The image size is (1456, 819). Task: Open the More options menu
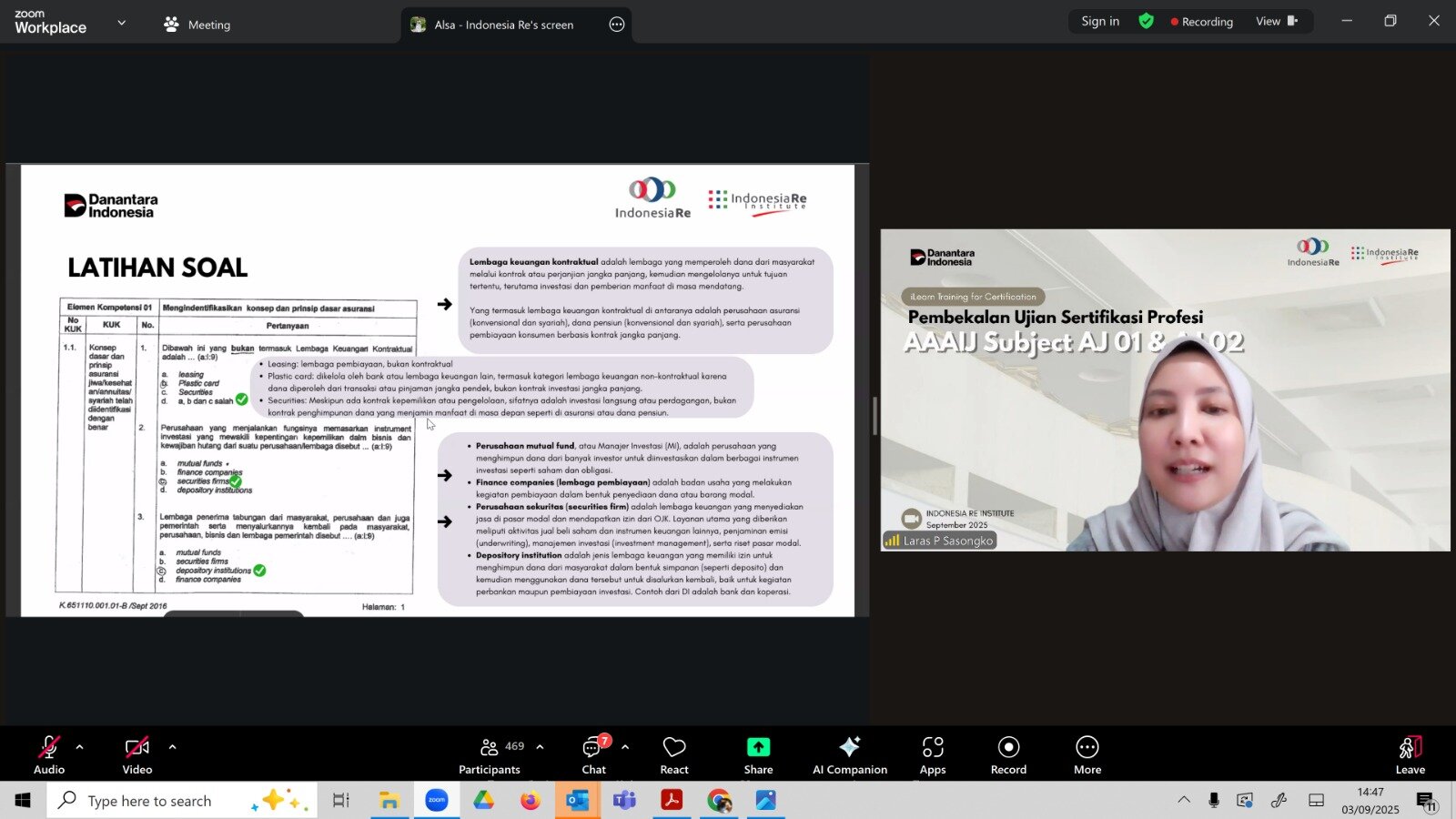point(1087,754)
